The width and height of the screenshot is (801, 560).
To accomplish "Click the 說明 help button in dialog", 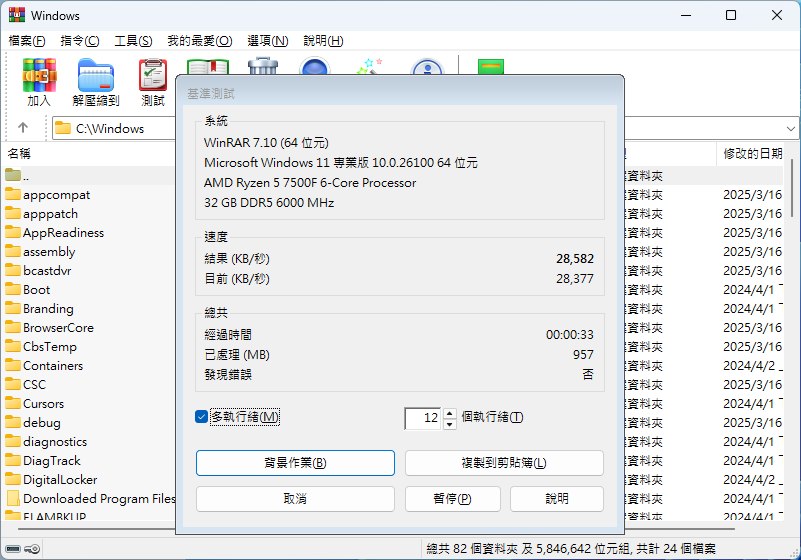I will coord(557,499).
